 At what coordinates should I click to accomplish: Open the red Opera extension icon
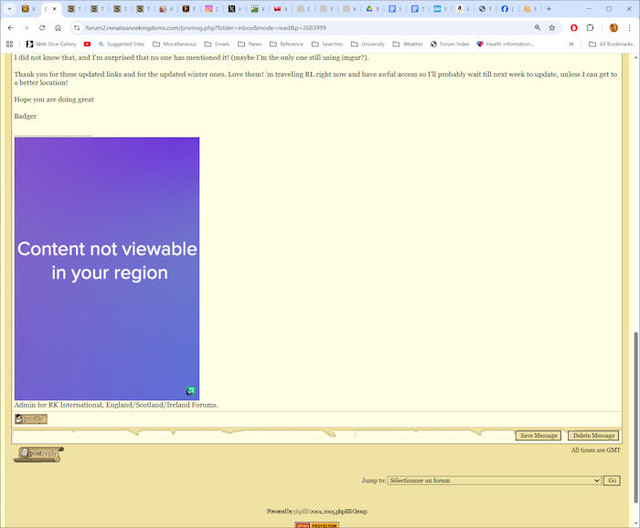click(574, 28)
